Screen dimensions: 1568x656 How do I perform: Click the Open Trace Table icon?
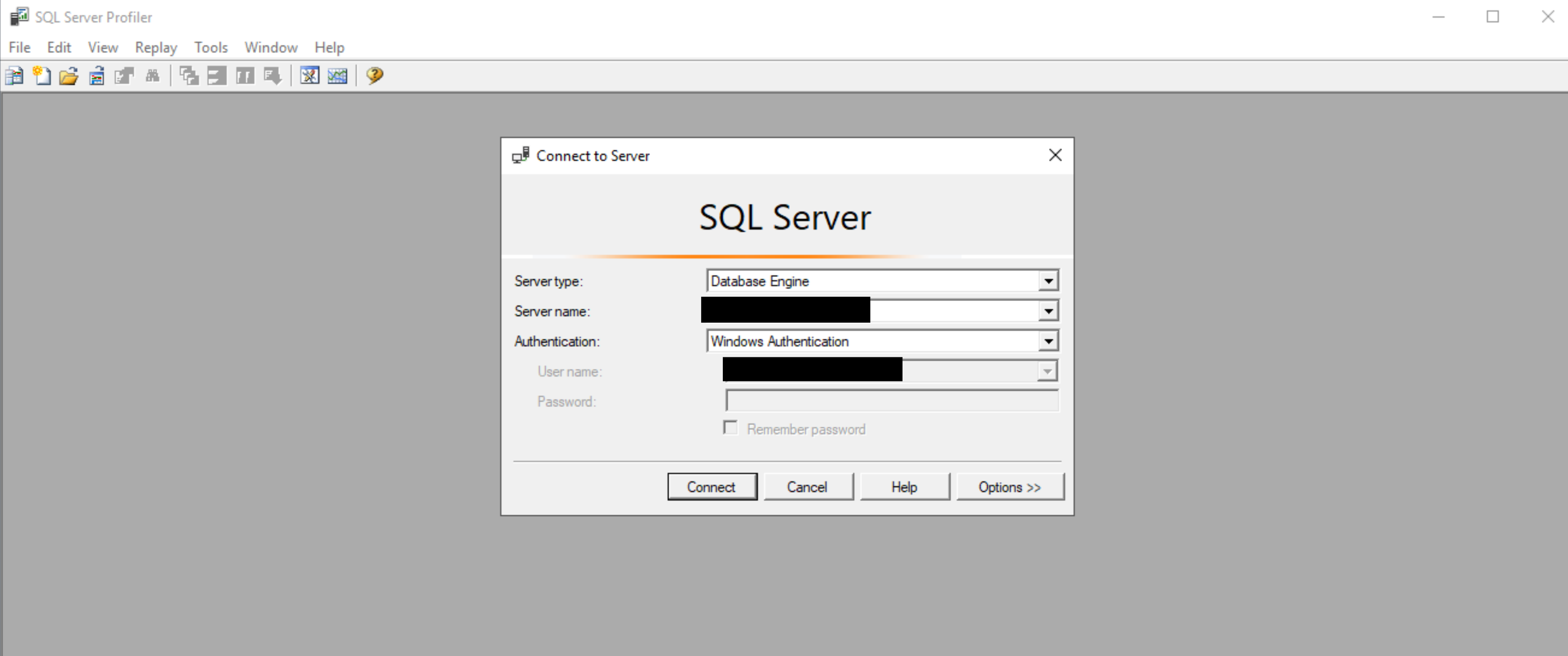pos(97,76)
